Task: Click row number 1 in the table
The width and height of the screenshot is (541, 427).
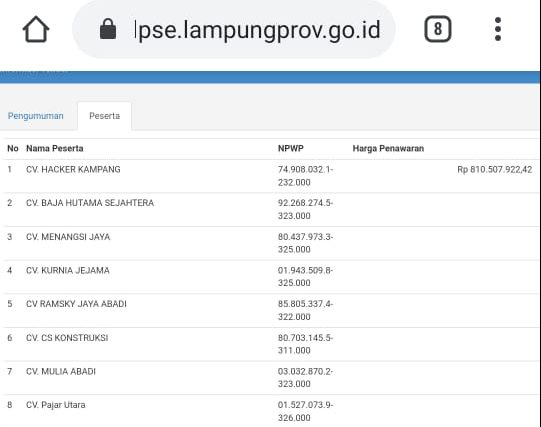Action: (x=10, y=170)
